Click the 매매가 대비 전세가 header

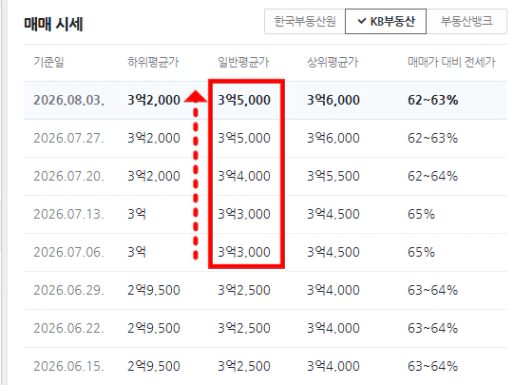click(x=451, y=62)
